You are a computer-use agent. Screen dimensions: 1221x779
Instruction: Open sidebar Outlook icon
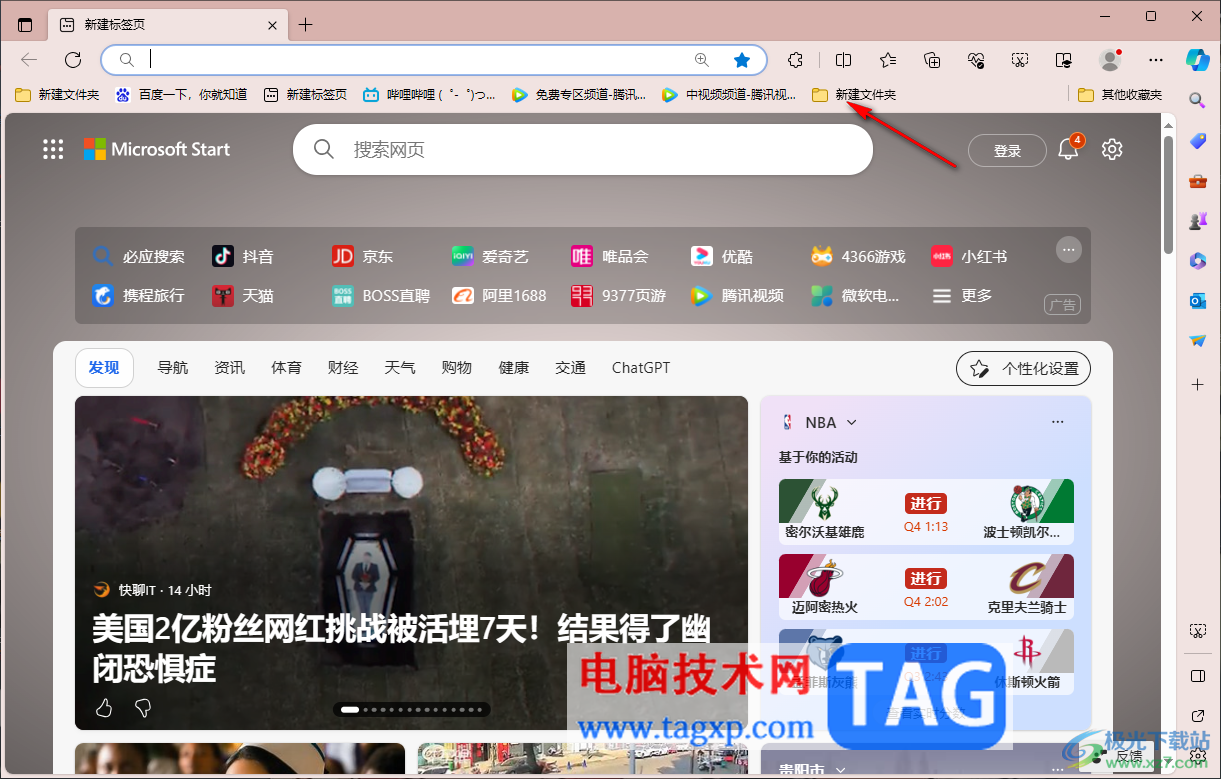[1197, 301]
